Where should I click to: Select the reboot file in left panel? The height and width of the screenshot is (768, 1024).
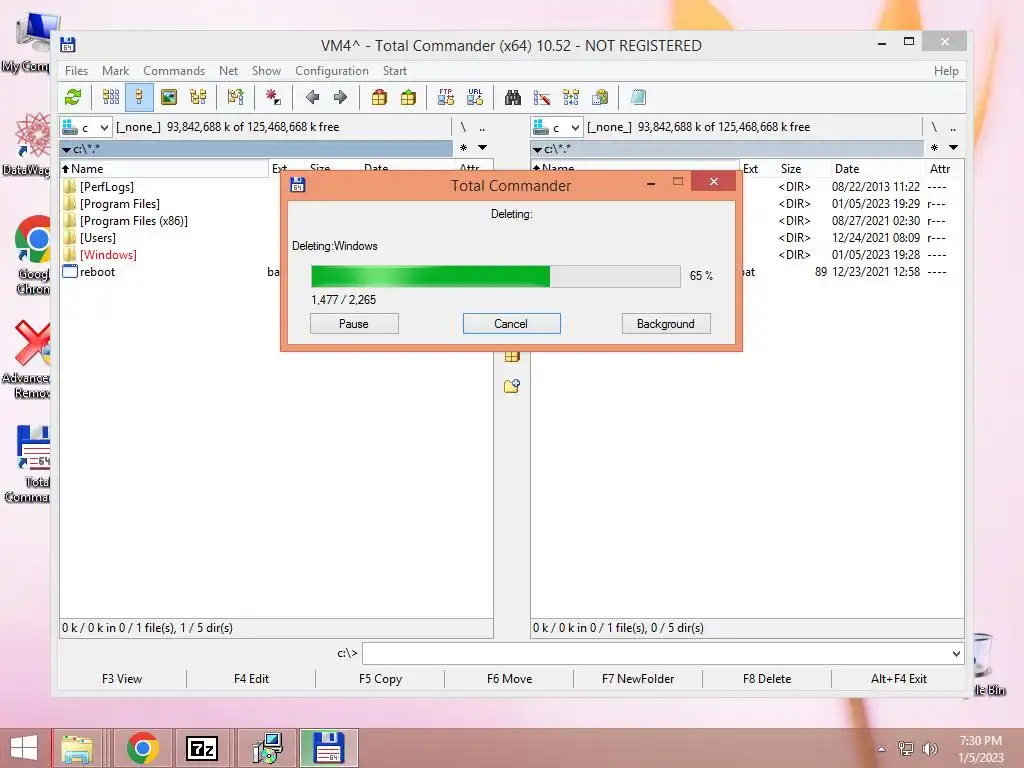[97, 272]
